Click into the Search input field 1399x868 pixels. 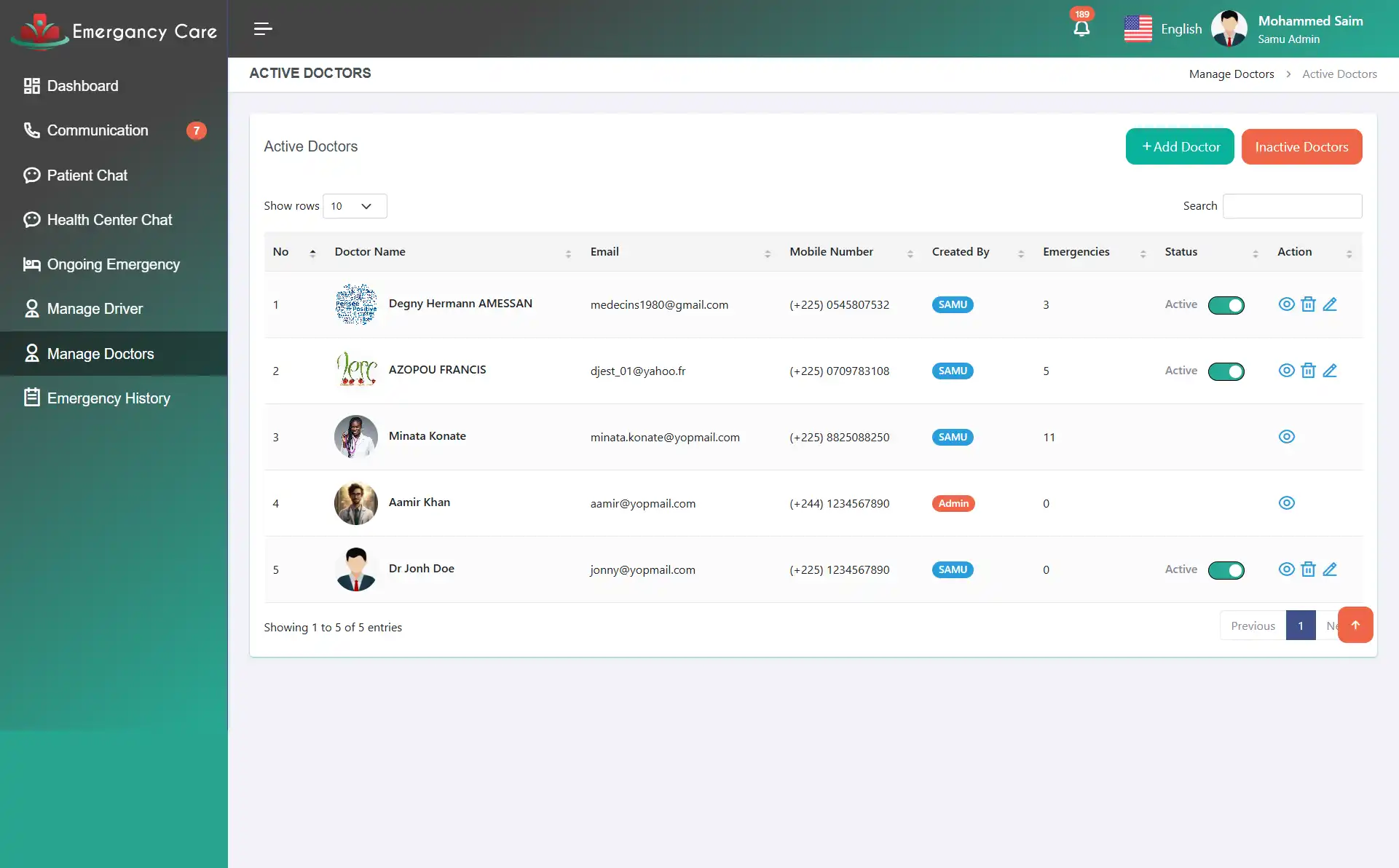1292,206
